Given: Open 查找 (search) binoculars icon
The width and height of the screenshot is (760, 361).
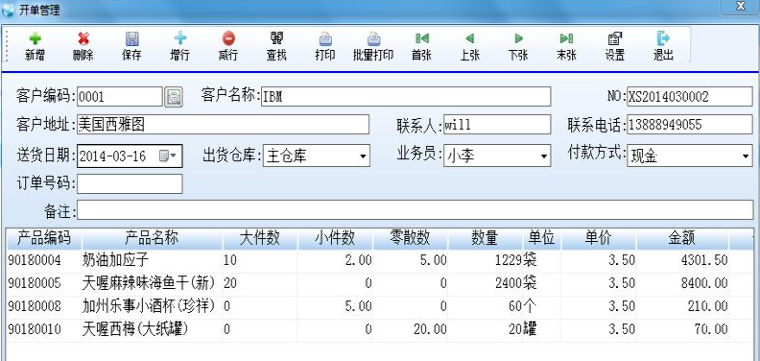Looking at the screenshot, I should point(277,39).
